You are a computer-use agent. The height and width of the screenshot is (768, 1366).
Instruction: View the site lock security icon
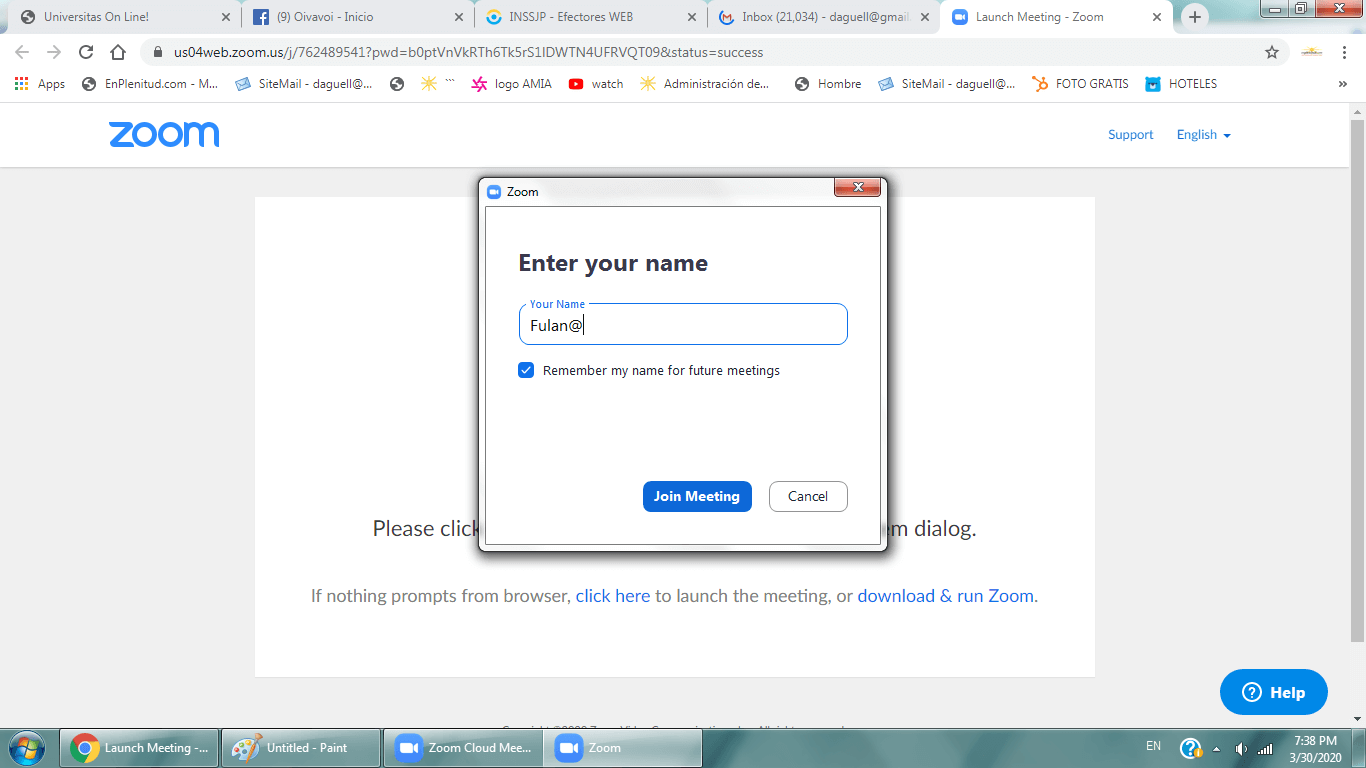[x=157, y=52]
